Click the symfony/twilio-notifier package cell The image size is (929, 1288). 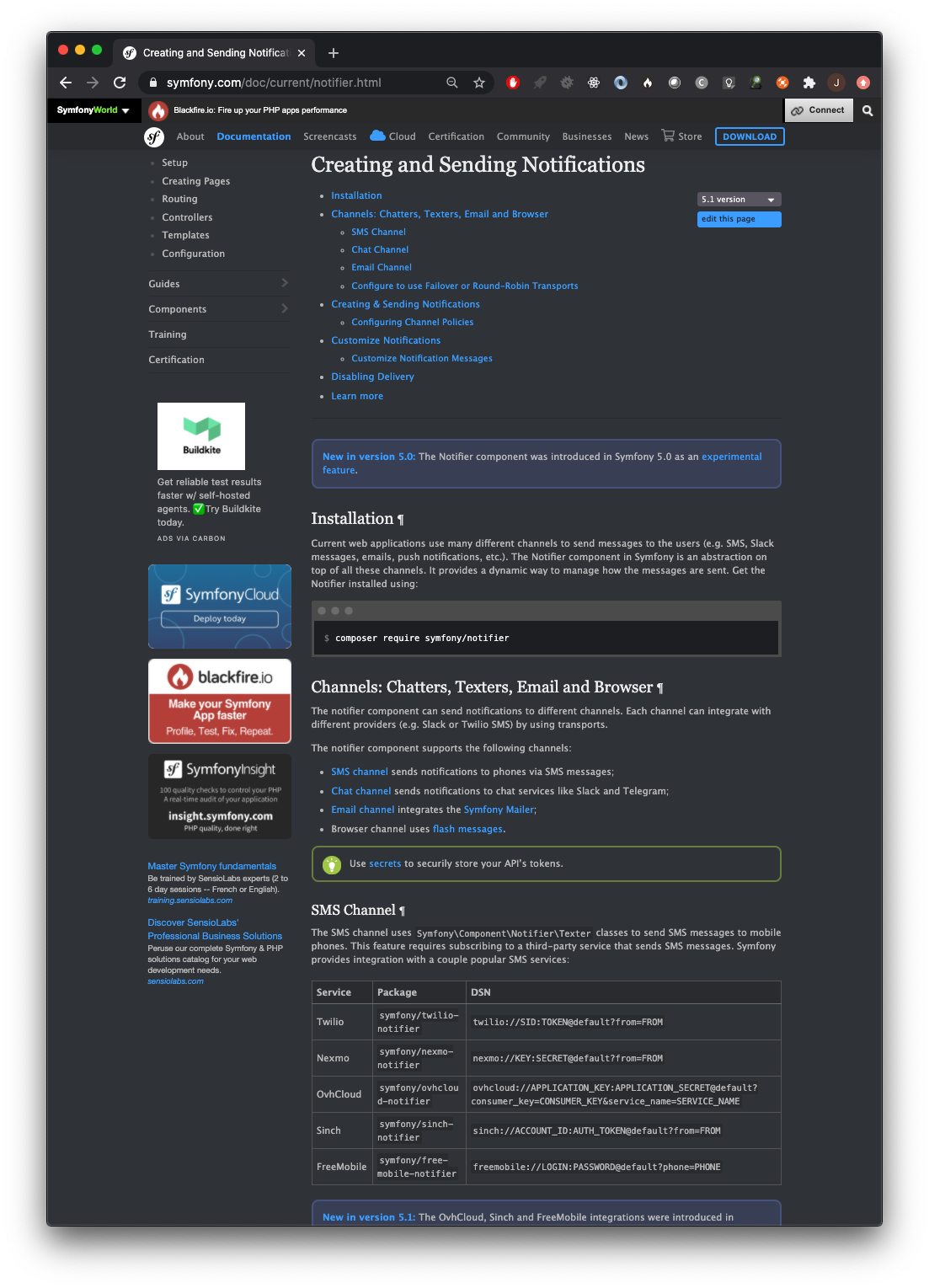419,1022
